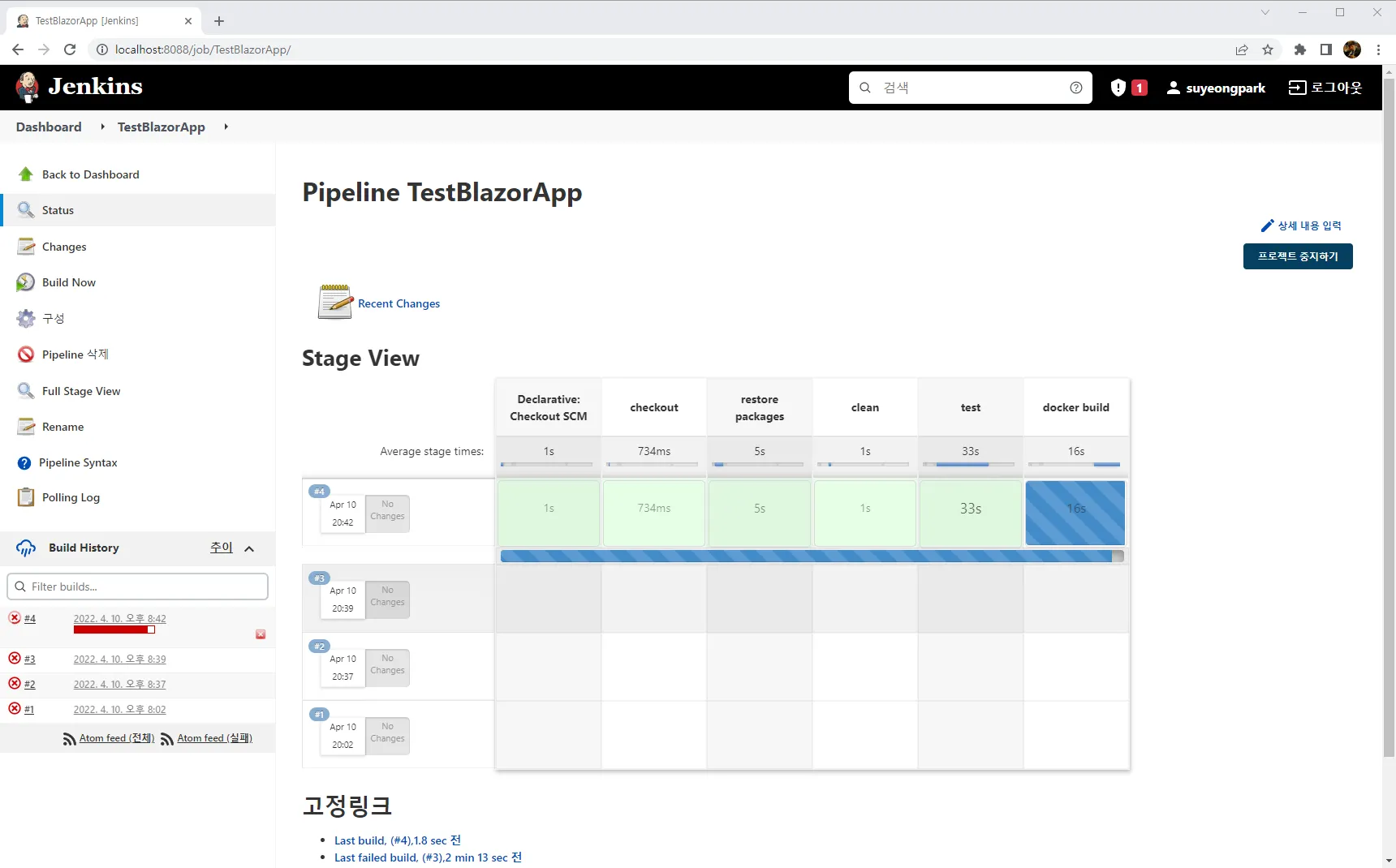The image size is (1396, 868).
Task: Click the Polling Log clipboard icon
Action: coord(26,497)
